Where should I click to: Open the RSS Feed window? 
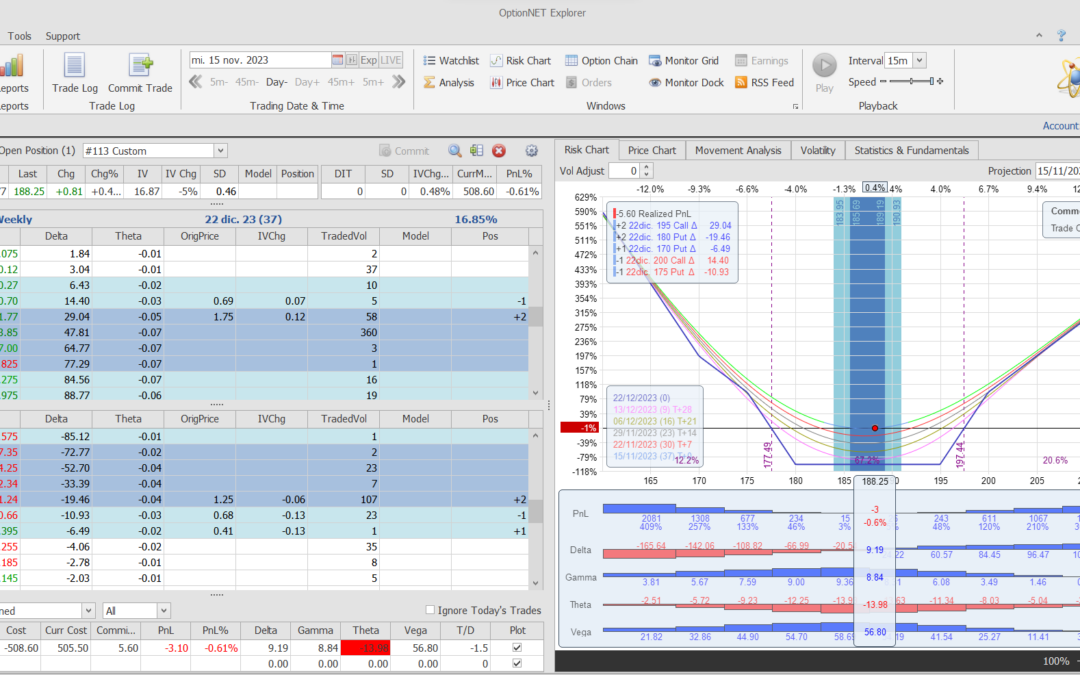coord(764,83)
